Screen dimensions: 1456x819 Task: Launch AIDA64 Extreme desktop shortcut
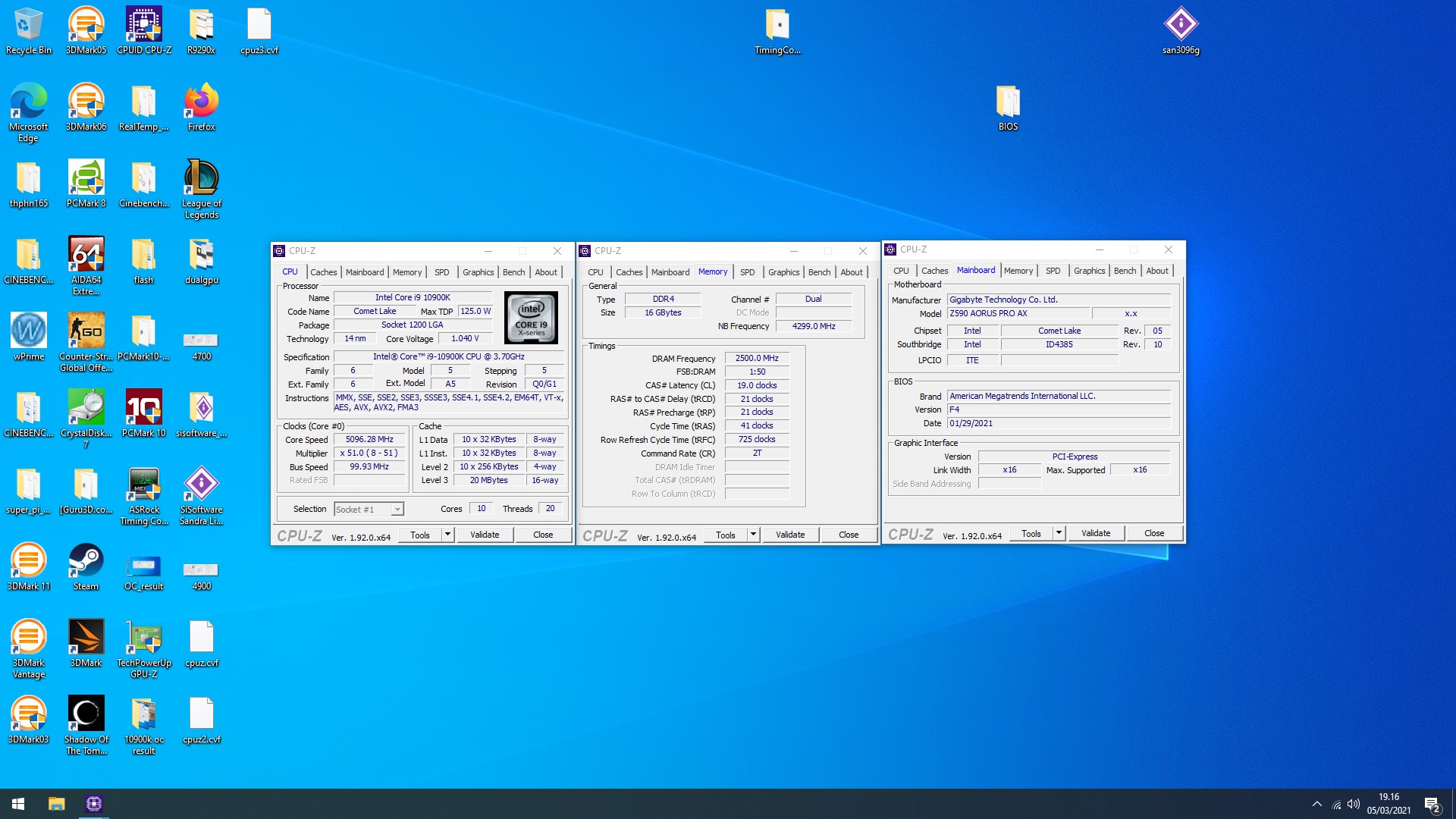click(x=86, y=265)
